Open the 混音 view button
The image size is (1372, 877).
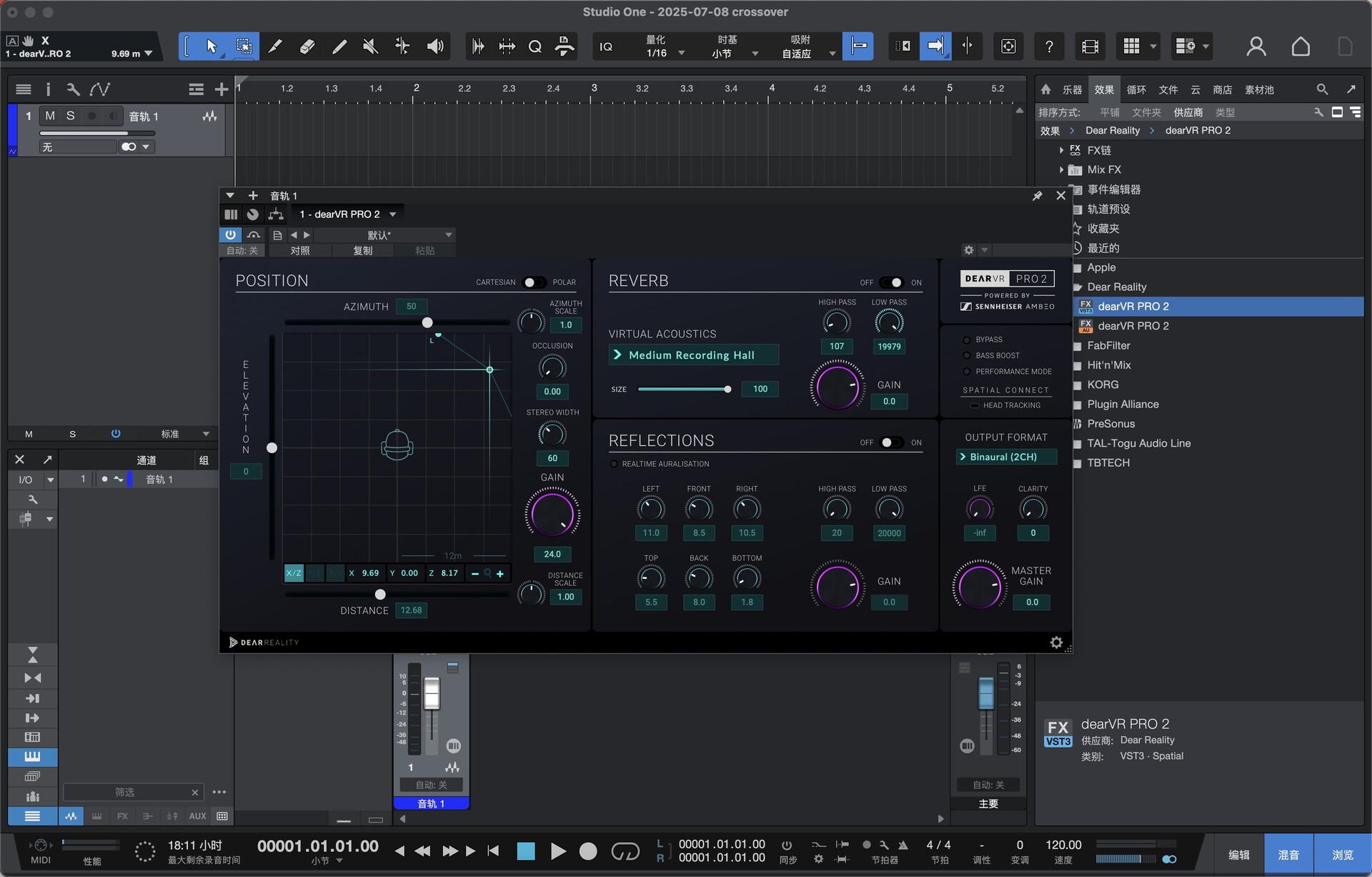point(1288,855)
